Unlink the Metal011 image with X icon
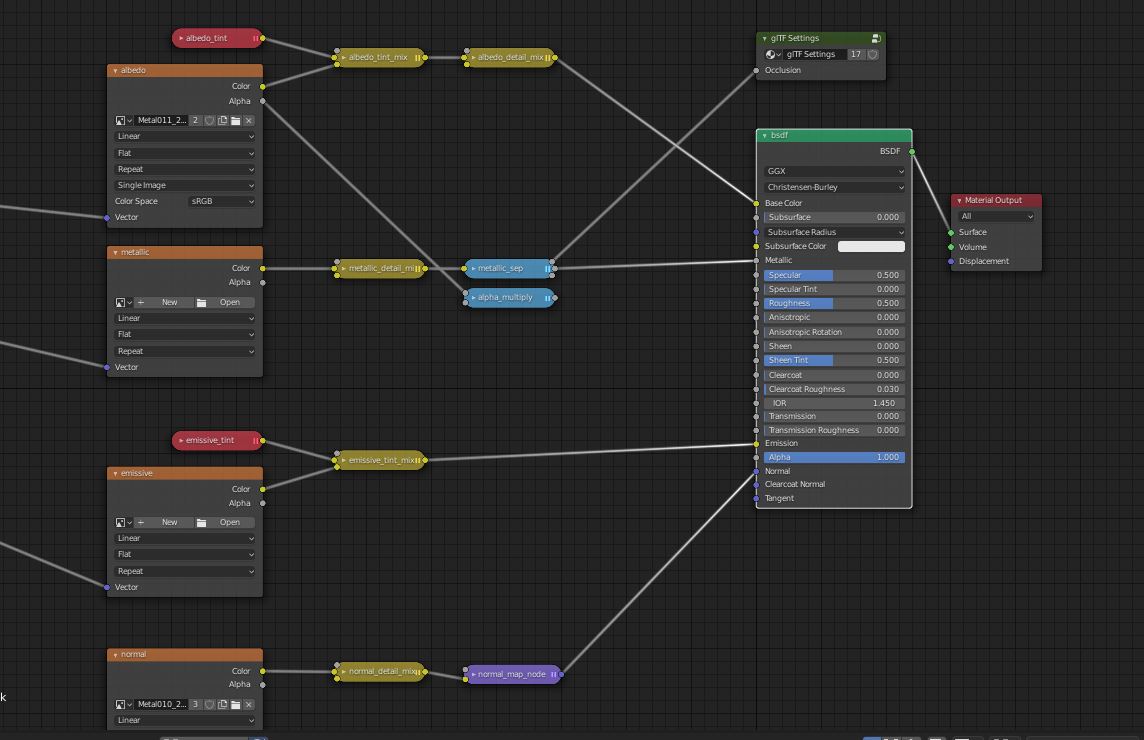Screen dimensions: 1144x740 (x=249, y=120)
